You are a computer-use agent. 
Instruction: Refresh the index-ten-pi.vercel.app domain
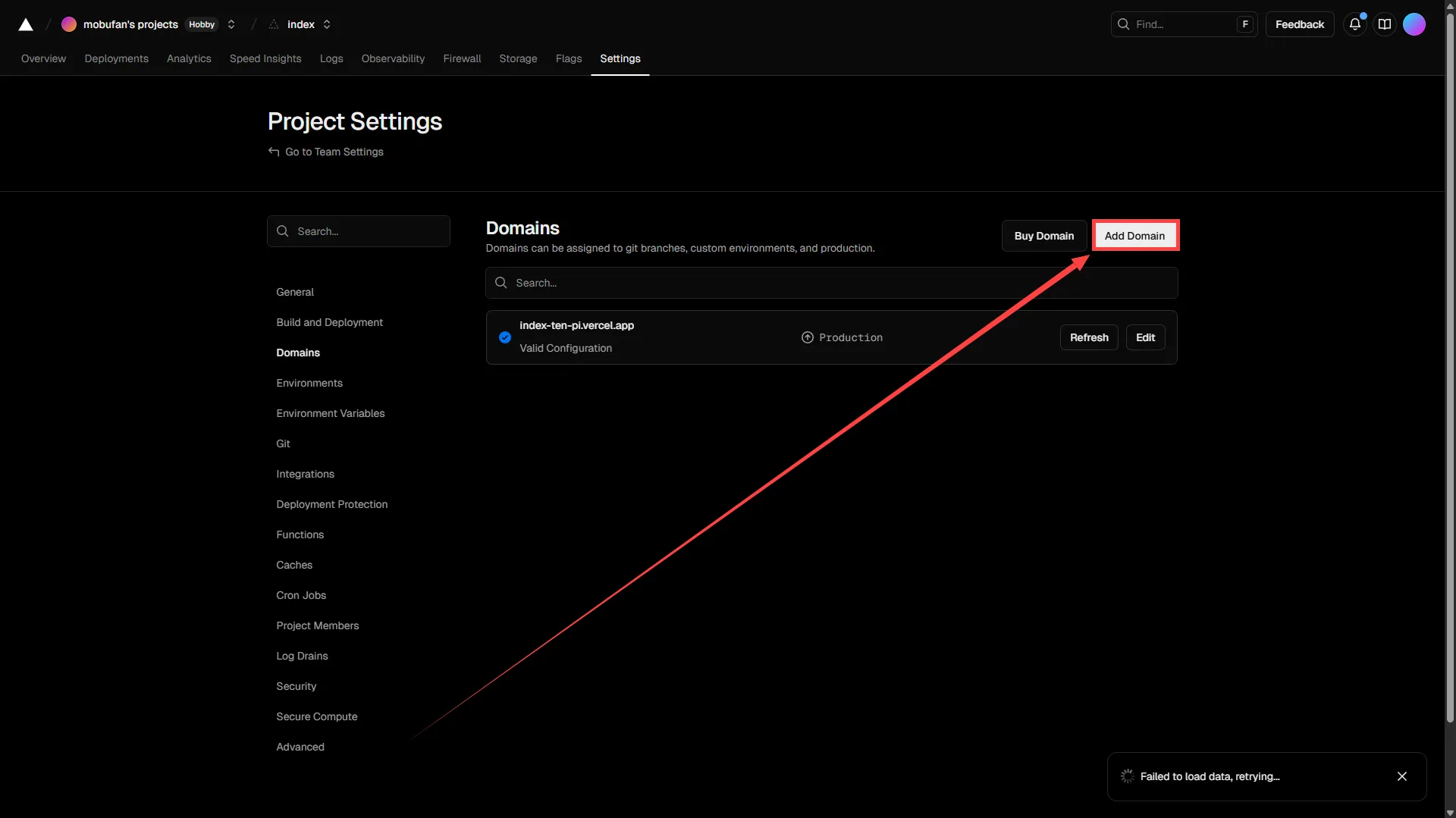1088,337
